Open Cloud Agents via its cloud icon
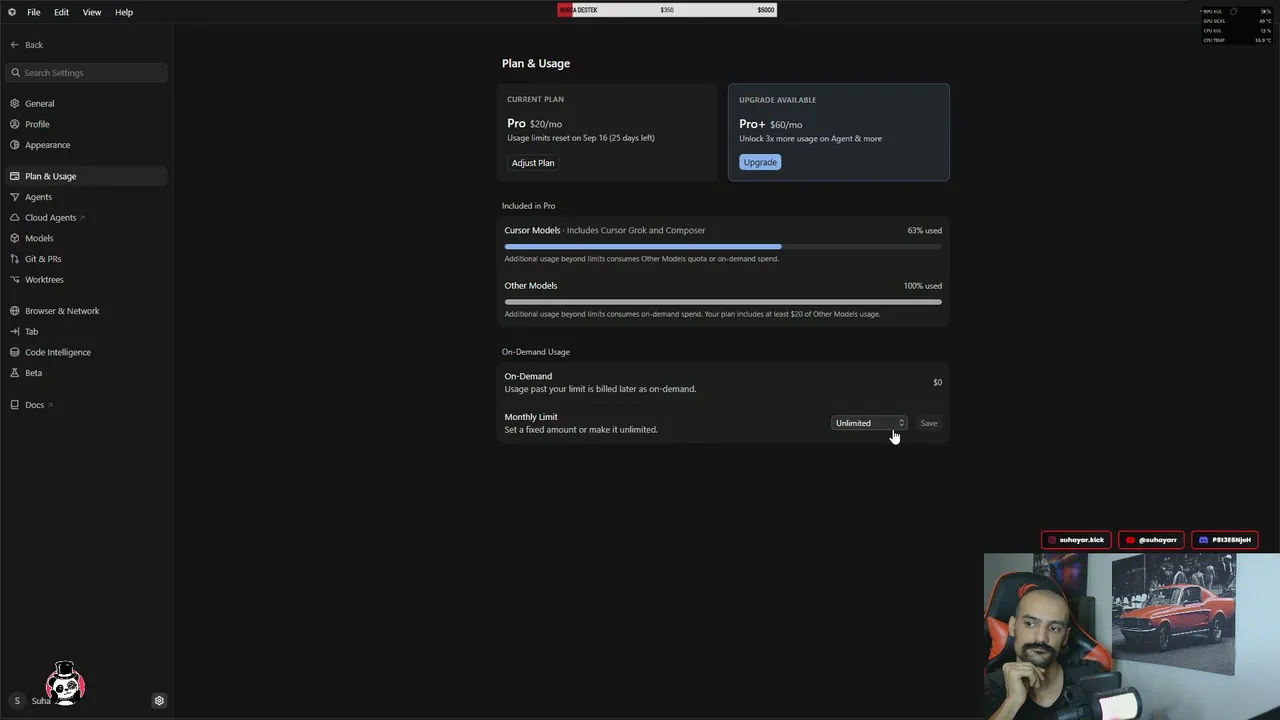This screenshot has height=720, width=1280. [x=15, y=218]
